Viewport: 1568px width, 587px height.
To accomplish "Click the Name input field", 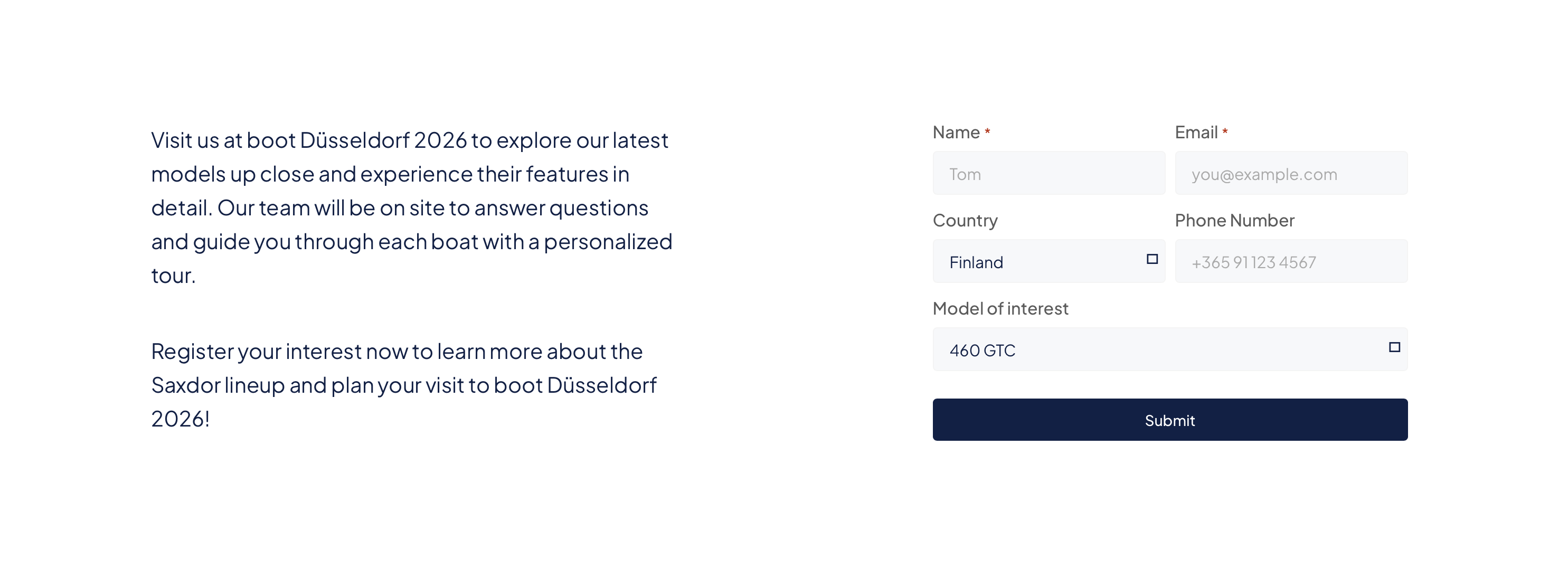I will tap(1048, 174).
